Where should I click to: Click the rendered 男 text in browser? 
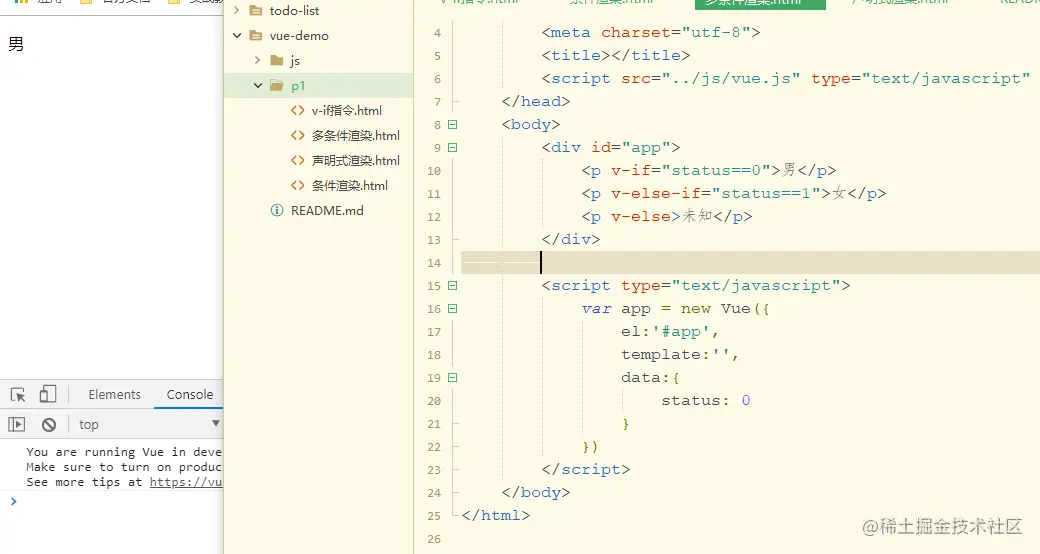(16, 44)
